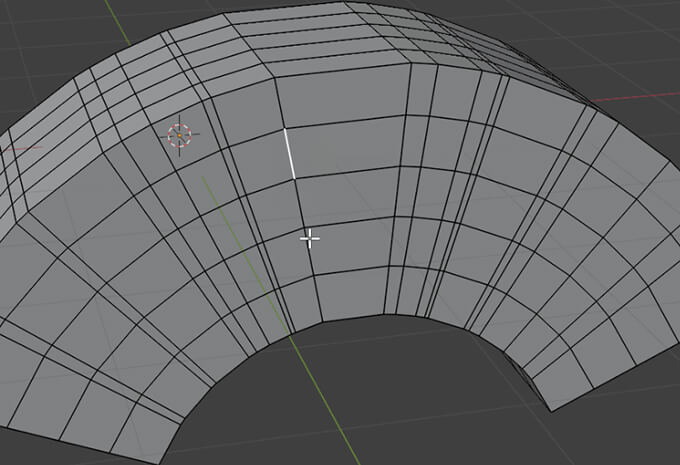Click vertex at bottom of white edge
This screenshot has height=465, width=680.
296,179
